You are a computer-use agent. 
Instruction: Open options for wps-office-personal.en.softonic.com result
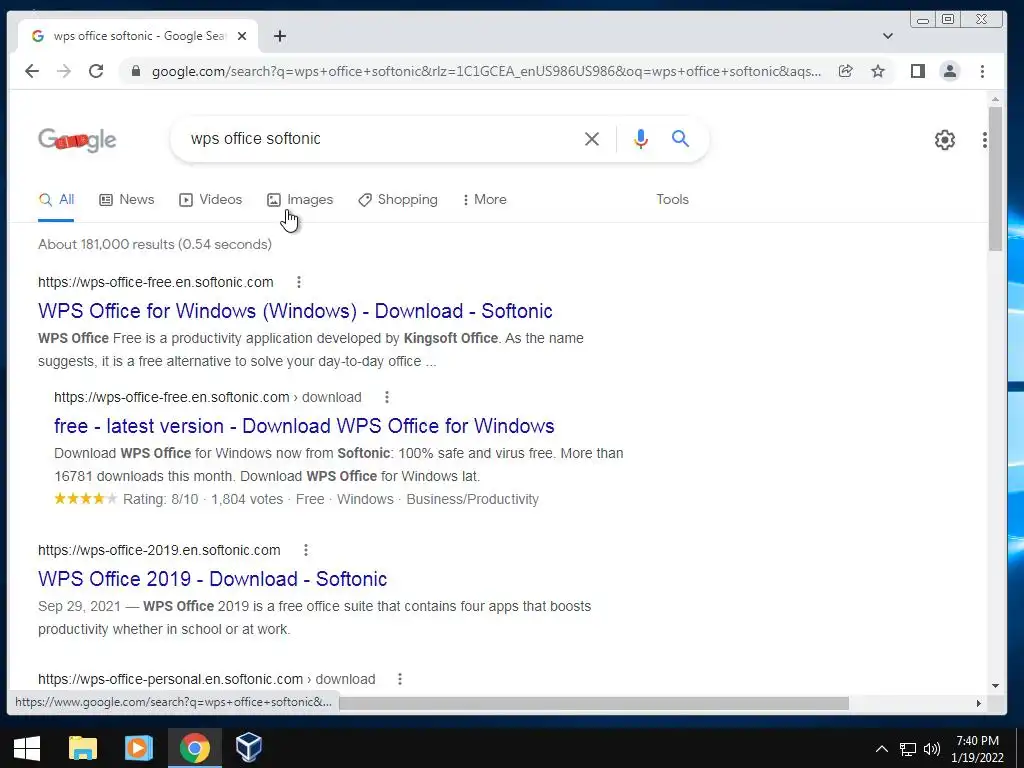(400, 679)
